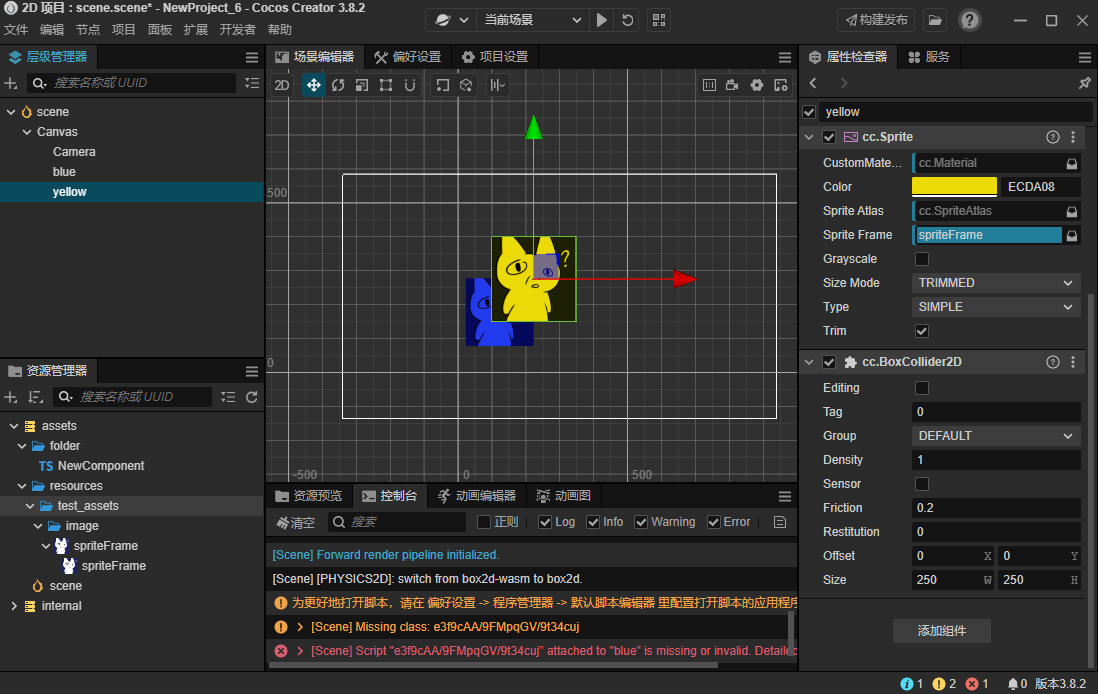Open the Size Mode dropdown
This screenshot has width=1098, height=694.
(x=996, y=283)
